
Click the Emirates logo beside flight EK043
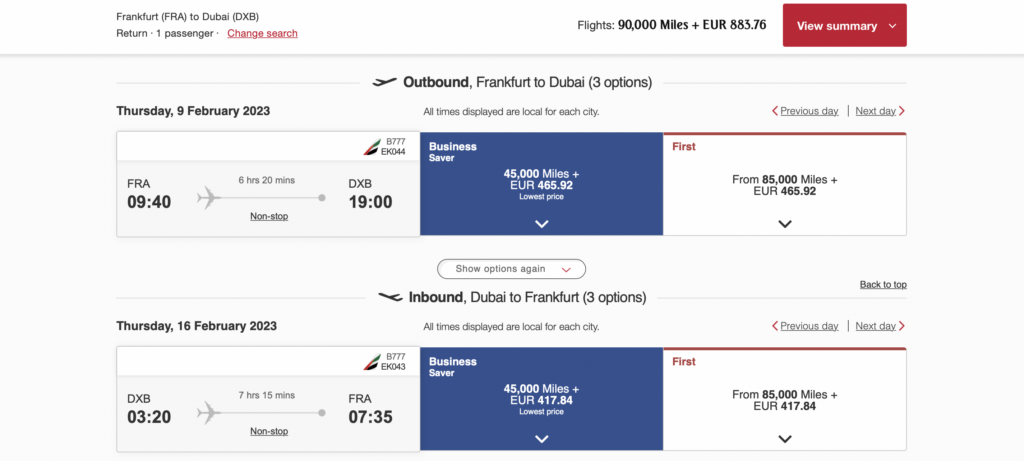pyautogui.click(x=372, y=362)
